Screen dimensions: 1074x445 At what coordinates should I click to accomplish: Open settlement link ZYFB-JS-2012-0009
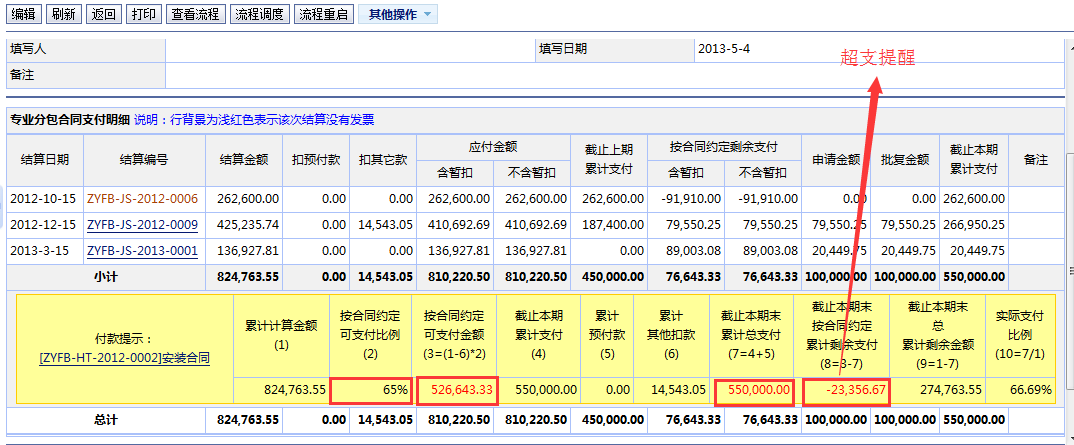142,225
